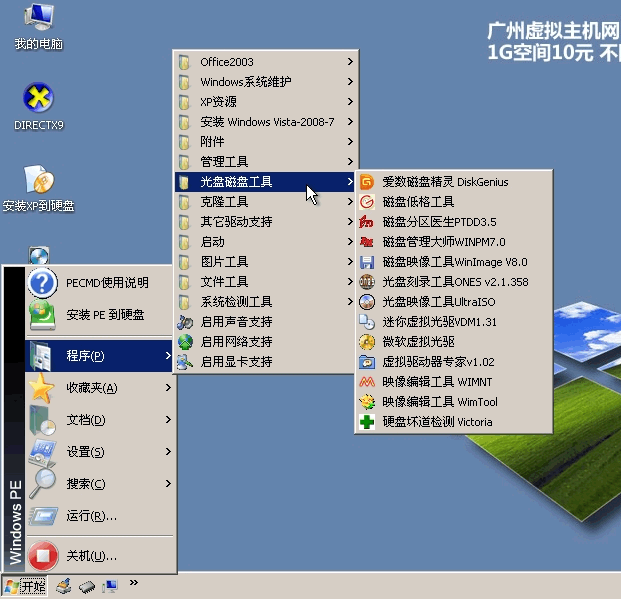The image size is (621, 599).
Task: Expand quick launch overflow chevron
Action: click(x=133, y=582)
